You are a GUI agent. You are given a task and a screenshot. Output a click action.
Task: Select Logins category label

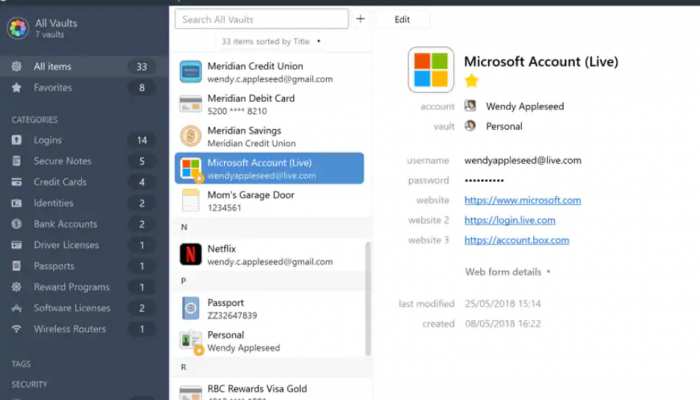(48, 140)
